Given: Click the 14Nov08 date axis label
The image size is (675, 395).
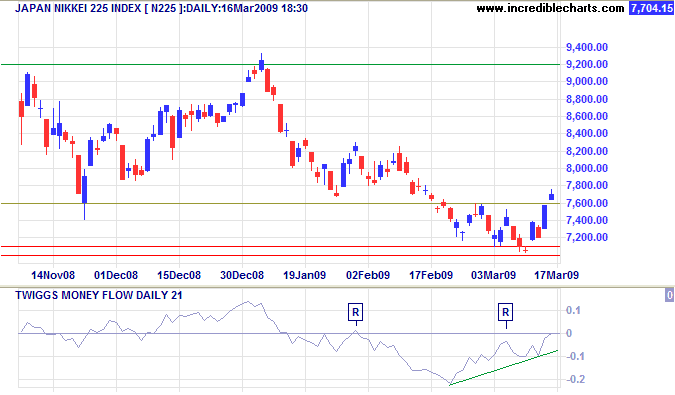Looking at the screenshot, I should click(53, 275).
